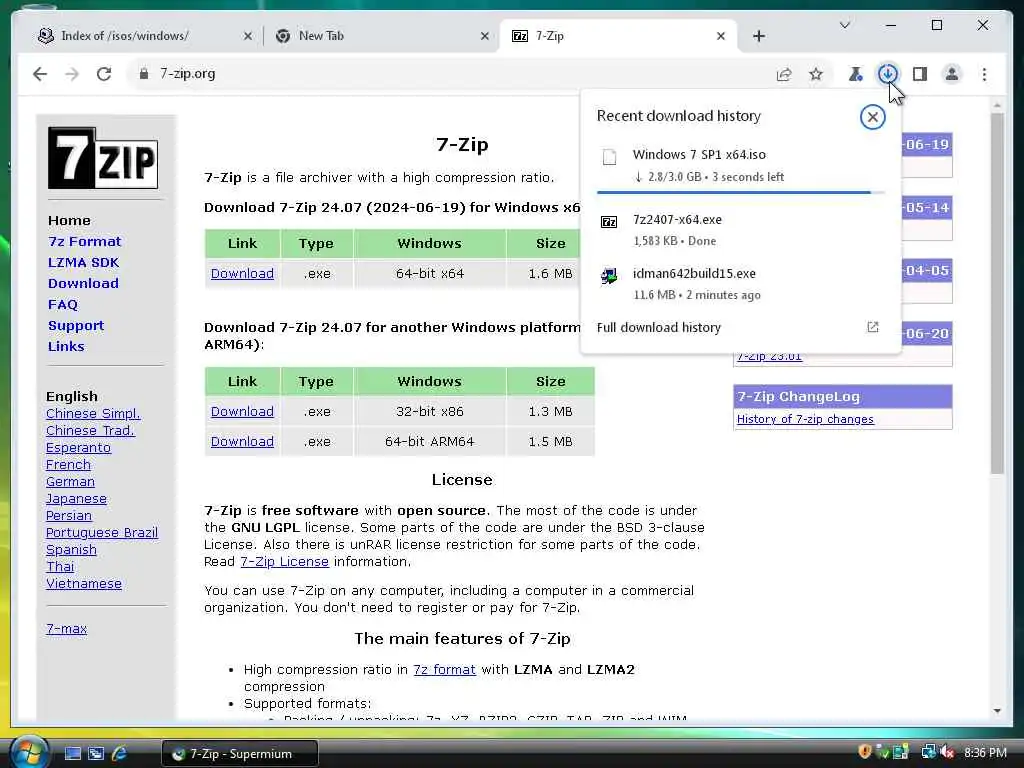This screenshot has height=768, width=1024.
Task: Open the 7z Format sidebar link
Action: click(x=84, y=242)
